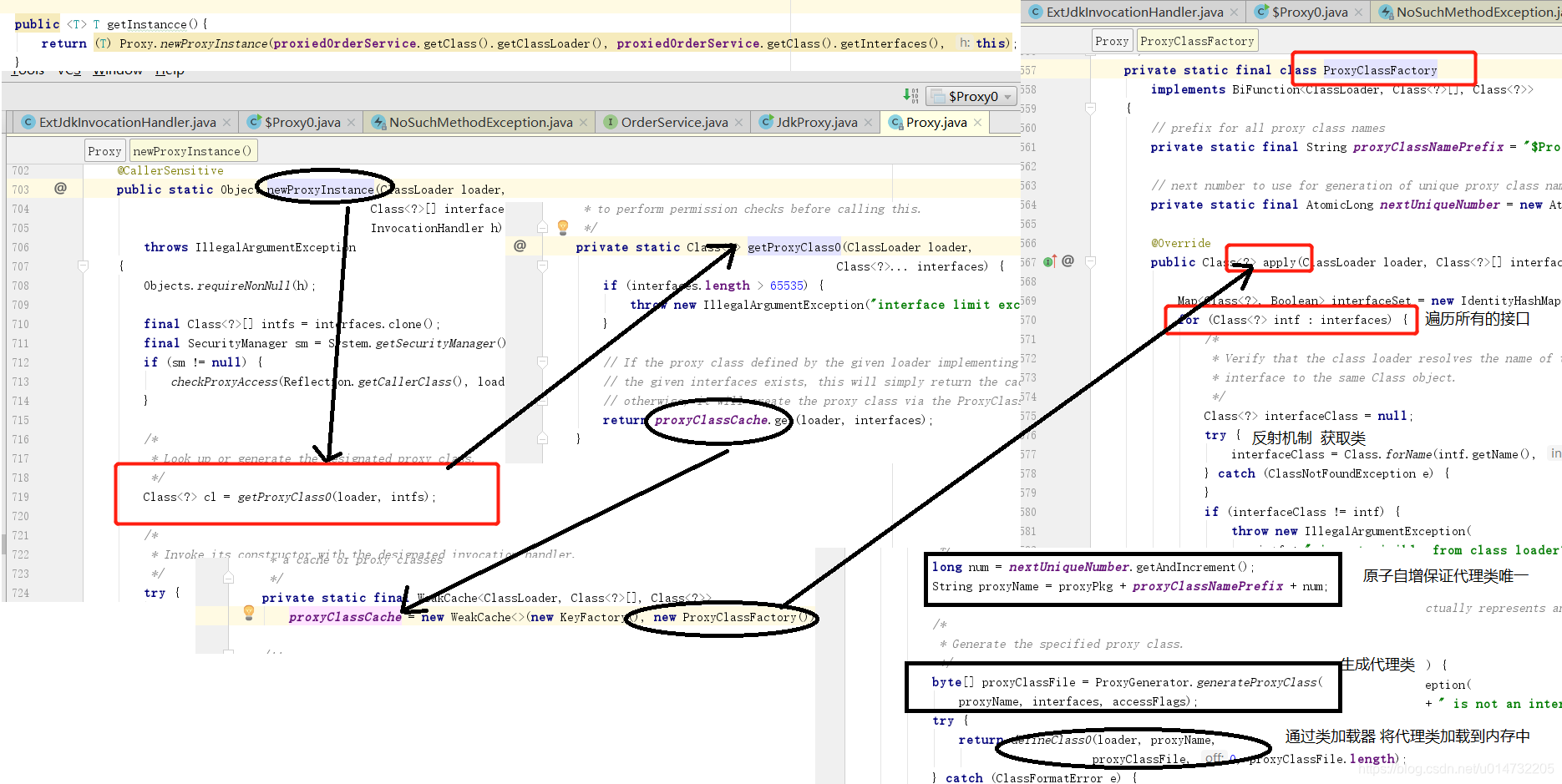The height and width of the screenshot is (784, 1562).
Task: Open $Proxy0.java tab in the ProxyClassFactory pane
Action: [x=1310, y=13]
